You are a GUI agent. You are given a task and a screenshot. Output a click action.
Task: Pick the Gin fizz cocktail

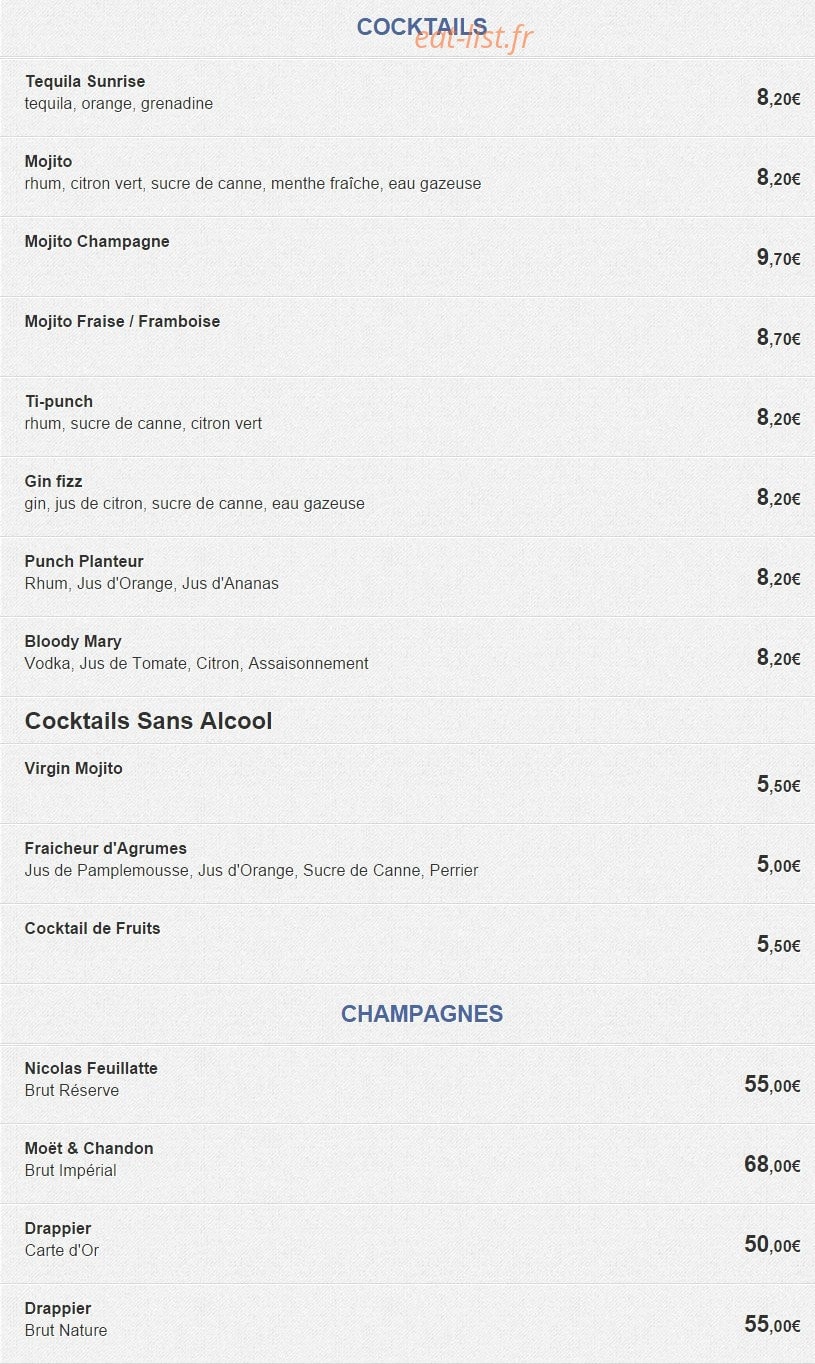click(x=407, y=497)
